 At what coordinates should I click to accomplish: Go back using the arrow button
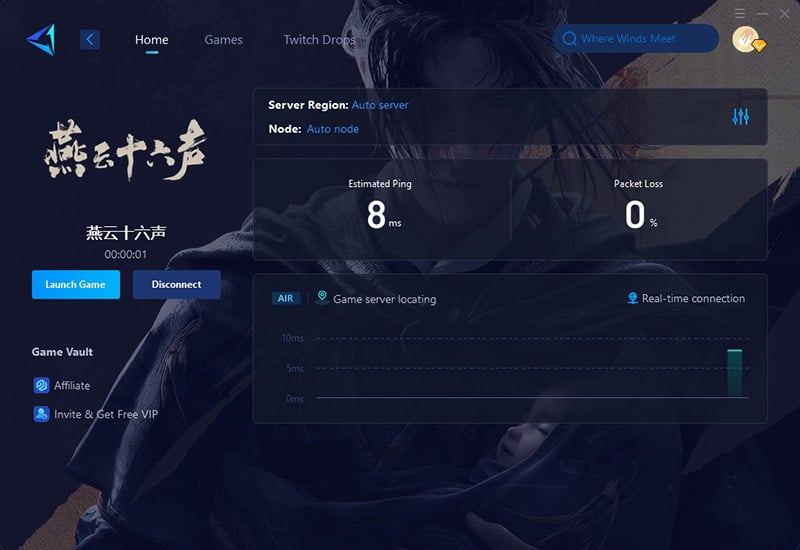click(x=90, y=39)
